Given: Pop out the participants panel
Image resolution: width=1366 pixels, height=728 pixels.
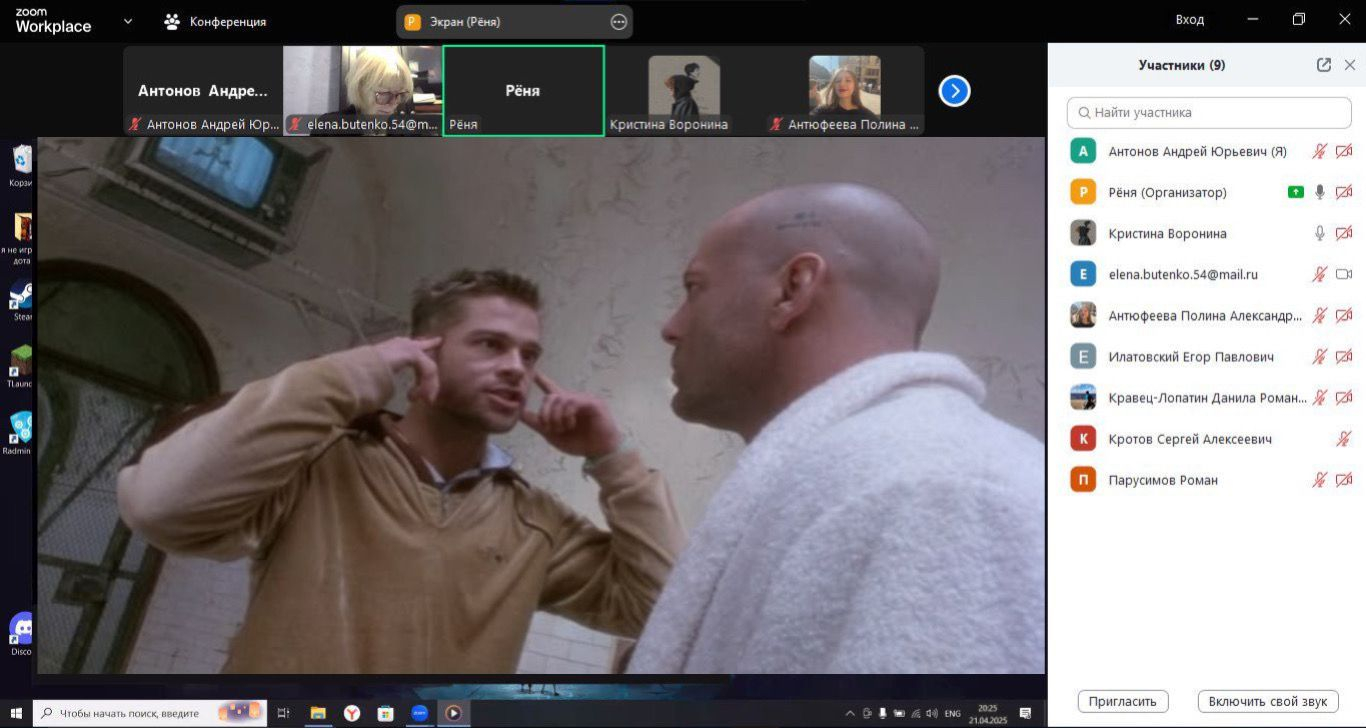Looking at the screenshot, I should point(1324,65).
